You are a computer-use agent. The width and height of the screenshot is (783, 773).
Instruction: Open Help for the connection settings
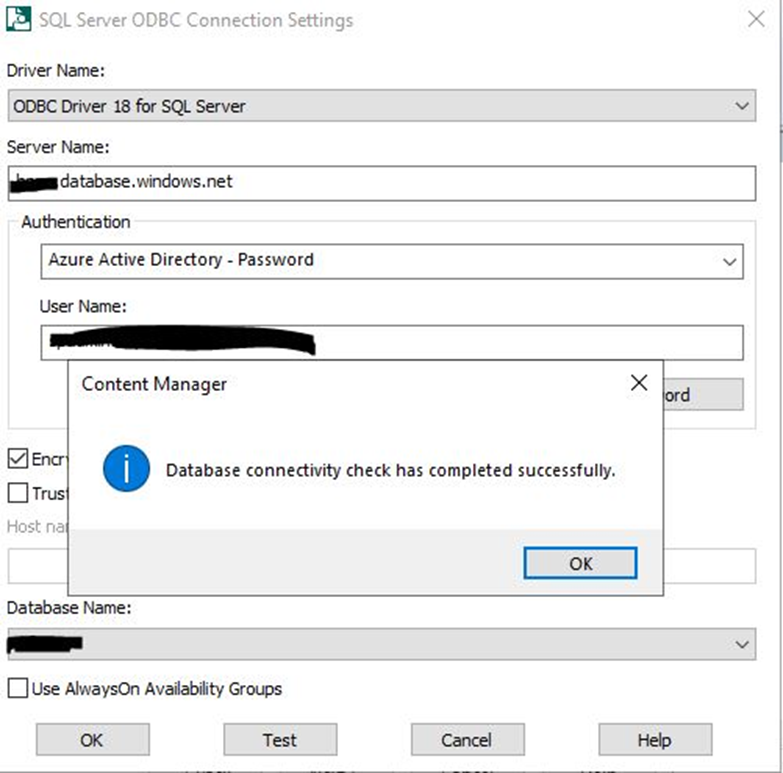point(654,740)
